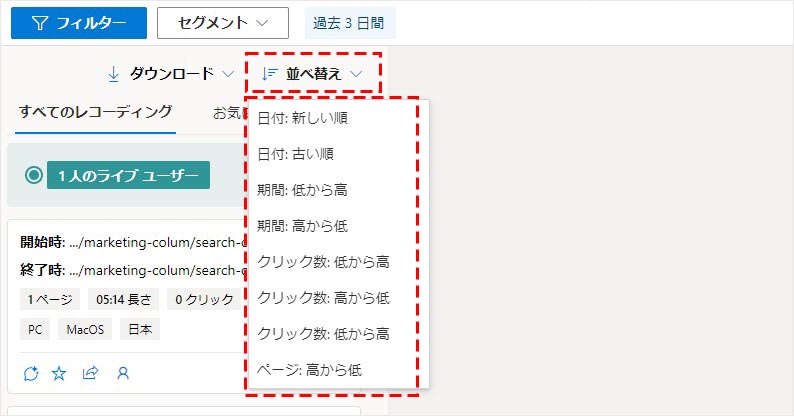The image size is (794, 416).
Task: Sort by クリック数: 高から低
Action: 323,298
